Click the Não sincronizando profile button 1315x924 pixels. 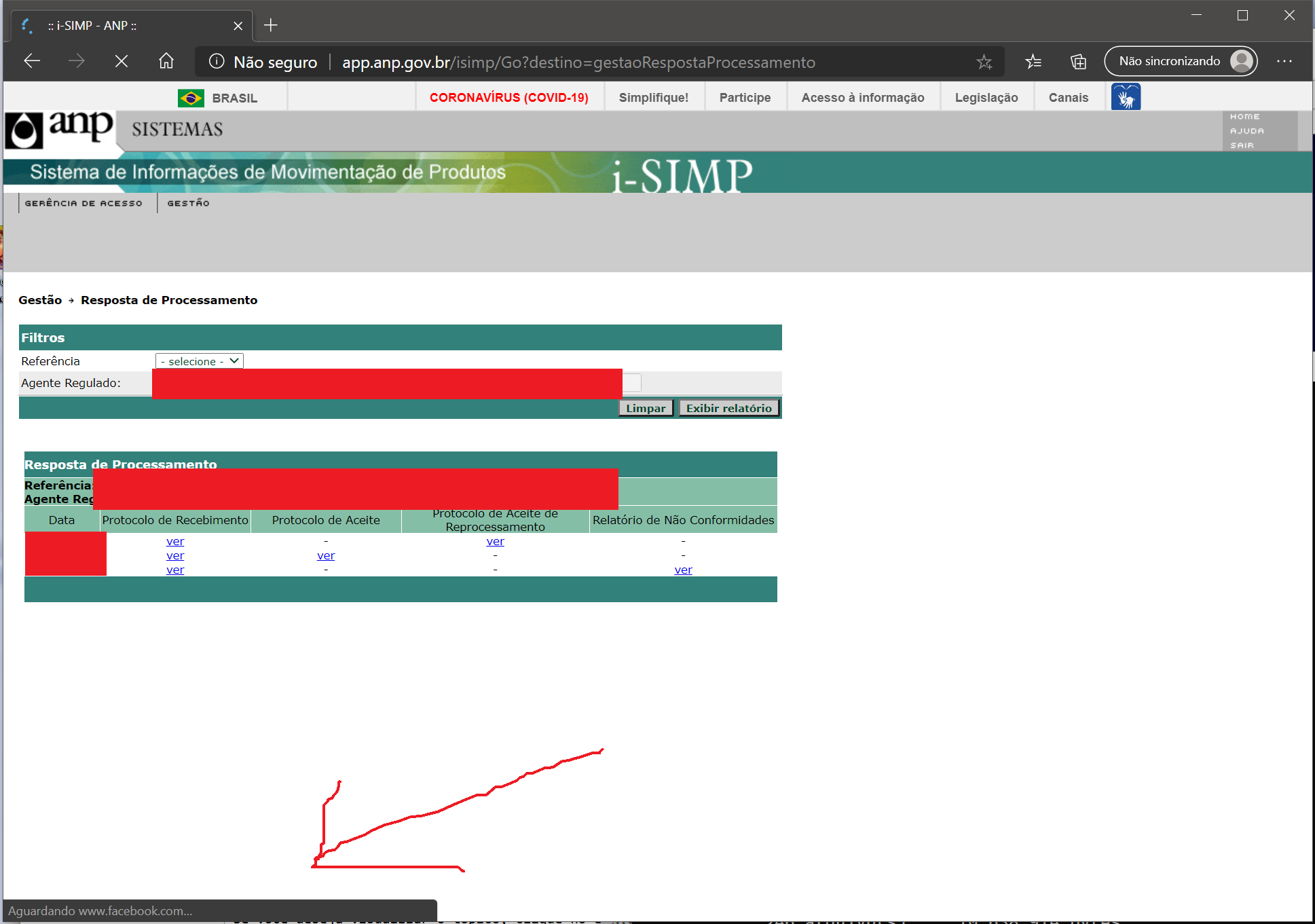(x=1181, y=61)
